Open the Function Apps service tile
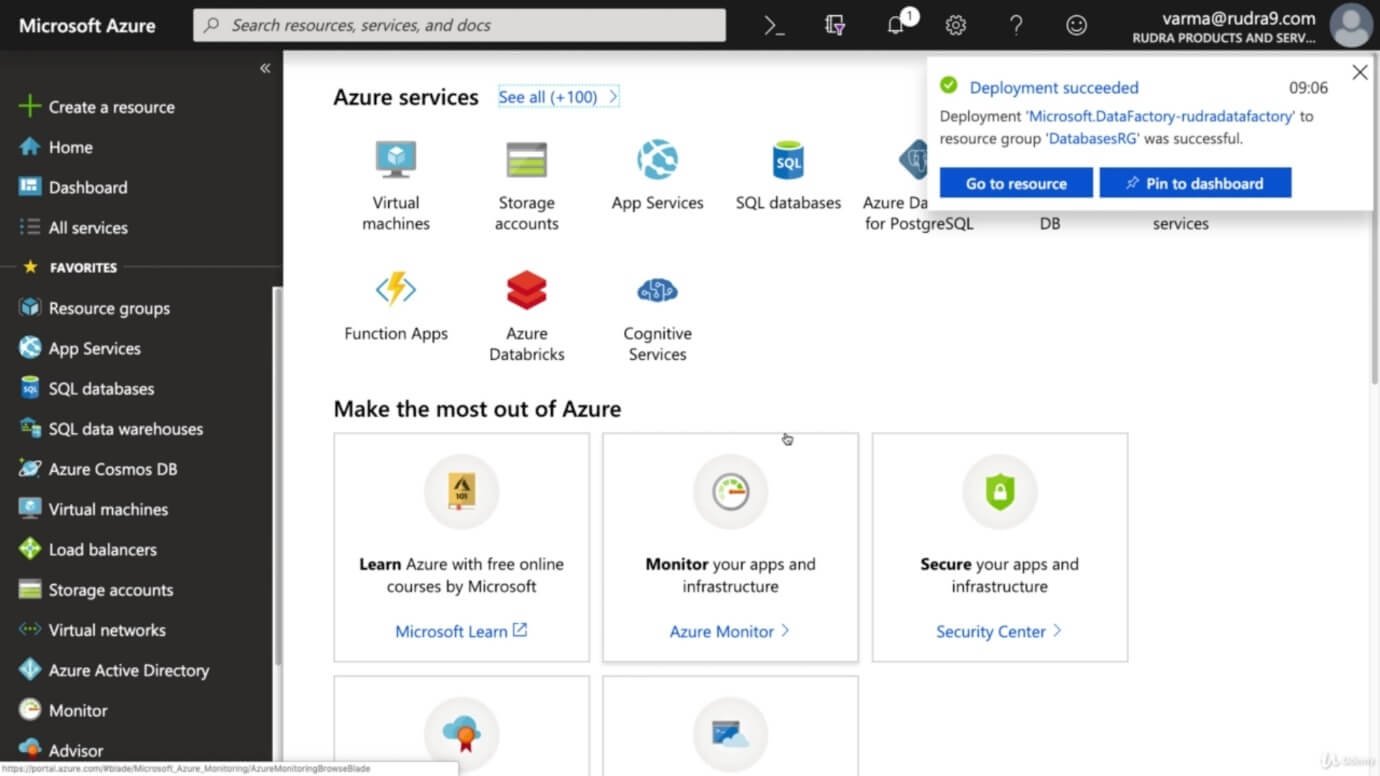Image resolution: width=1380 pixels, height=776 pixels. (x=396, y=306)
